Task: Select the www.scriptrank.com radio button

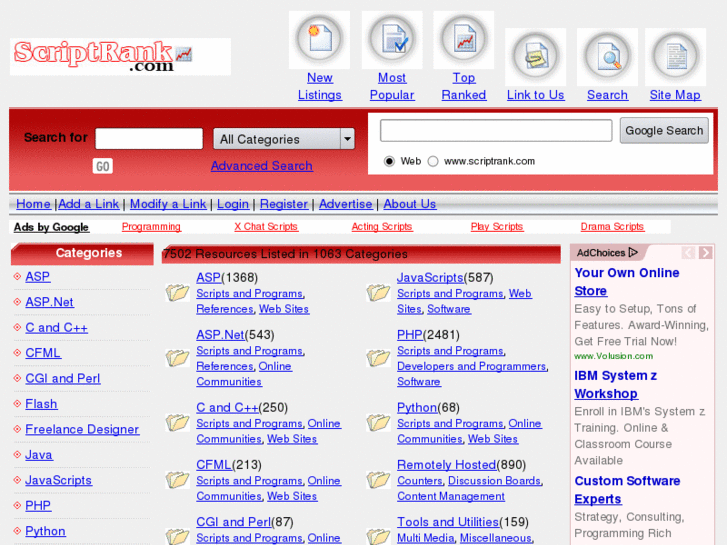Action: 433,161
